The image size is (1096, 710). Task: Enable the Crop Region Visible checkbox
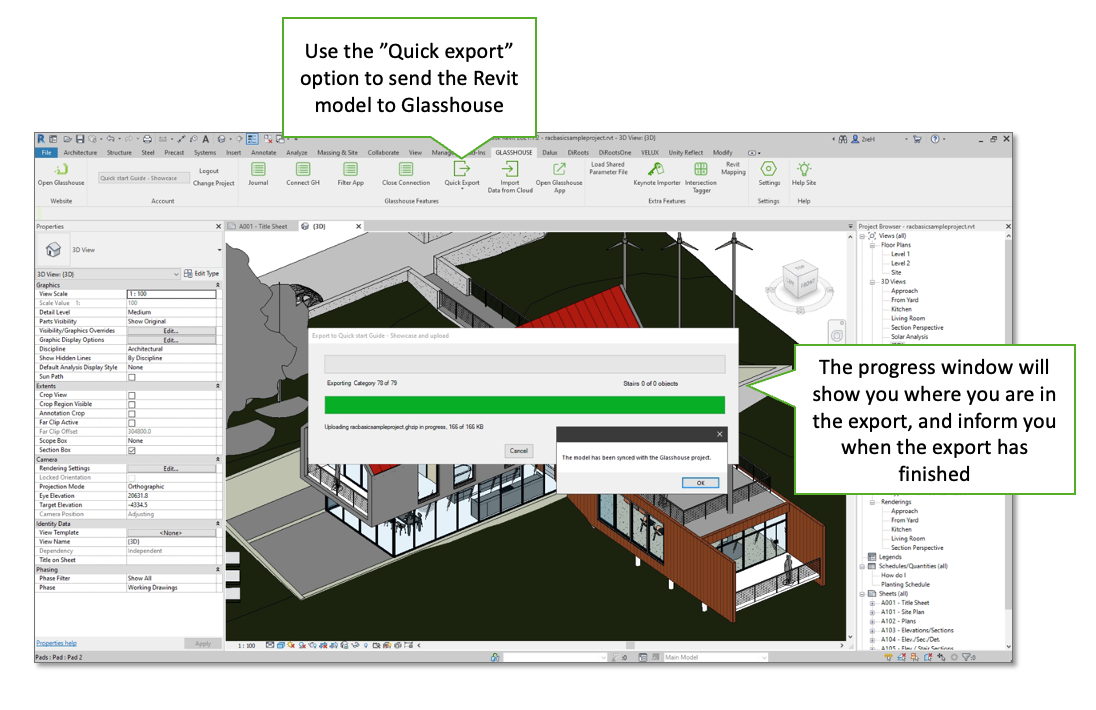click(131, 404)
